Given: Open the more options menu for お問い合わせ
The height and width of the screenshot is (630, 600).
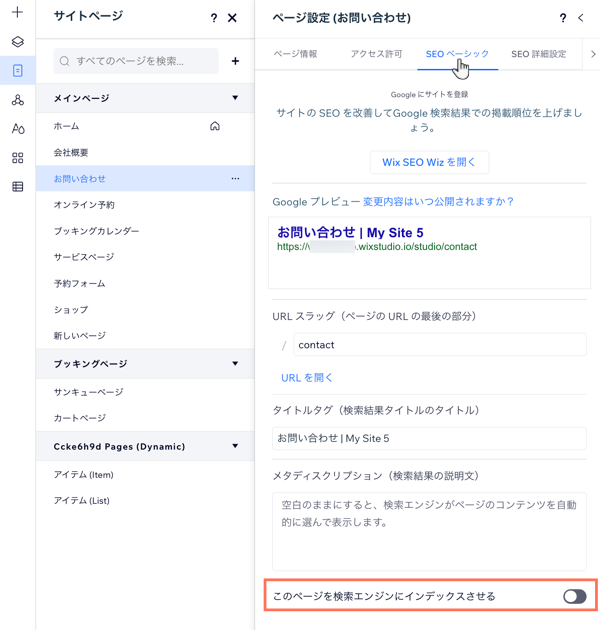Looking at the screenshot, I should 235,178.
